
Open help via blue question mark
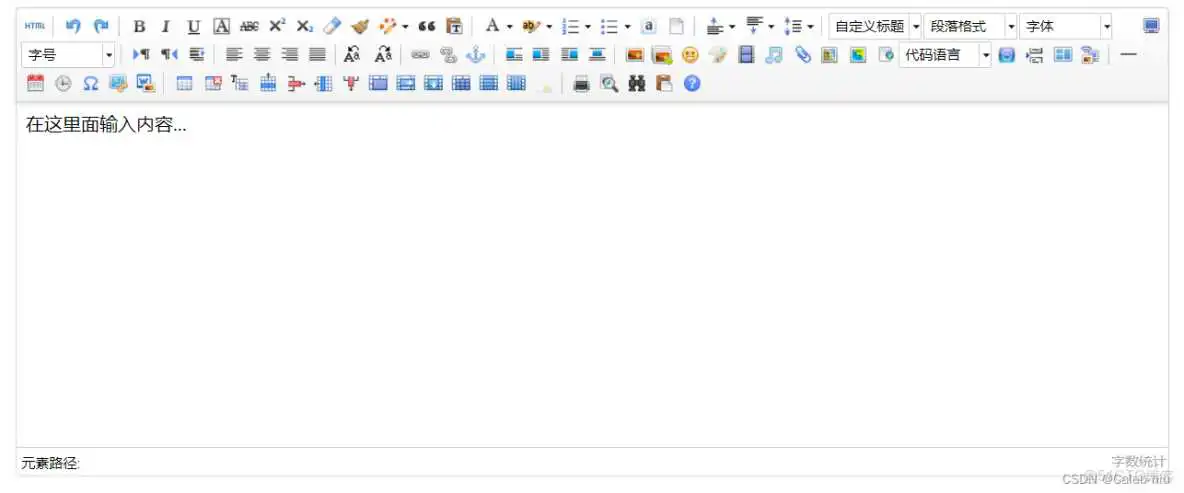(692, 84)
